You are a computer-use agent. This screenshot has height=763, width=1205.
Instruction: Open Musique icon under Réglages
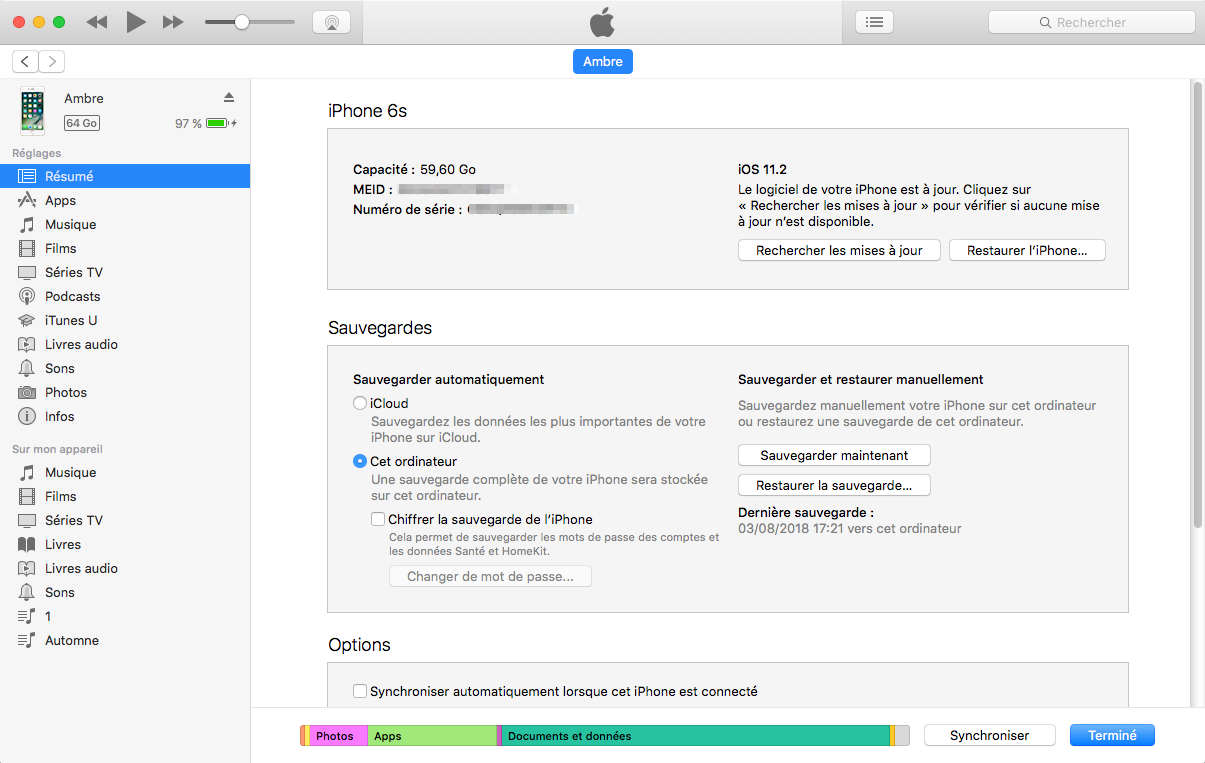click(27, 224)
